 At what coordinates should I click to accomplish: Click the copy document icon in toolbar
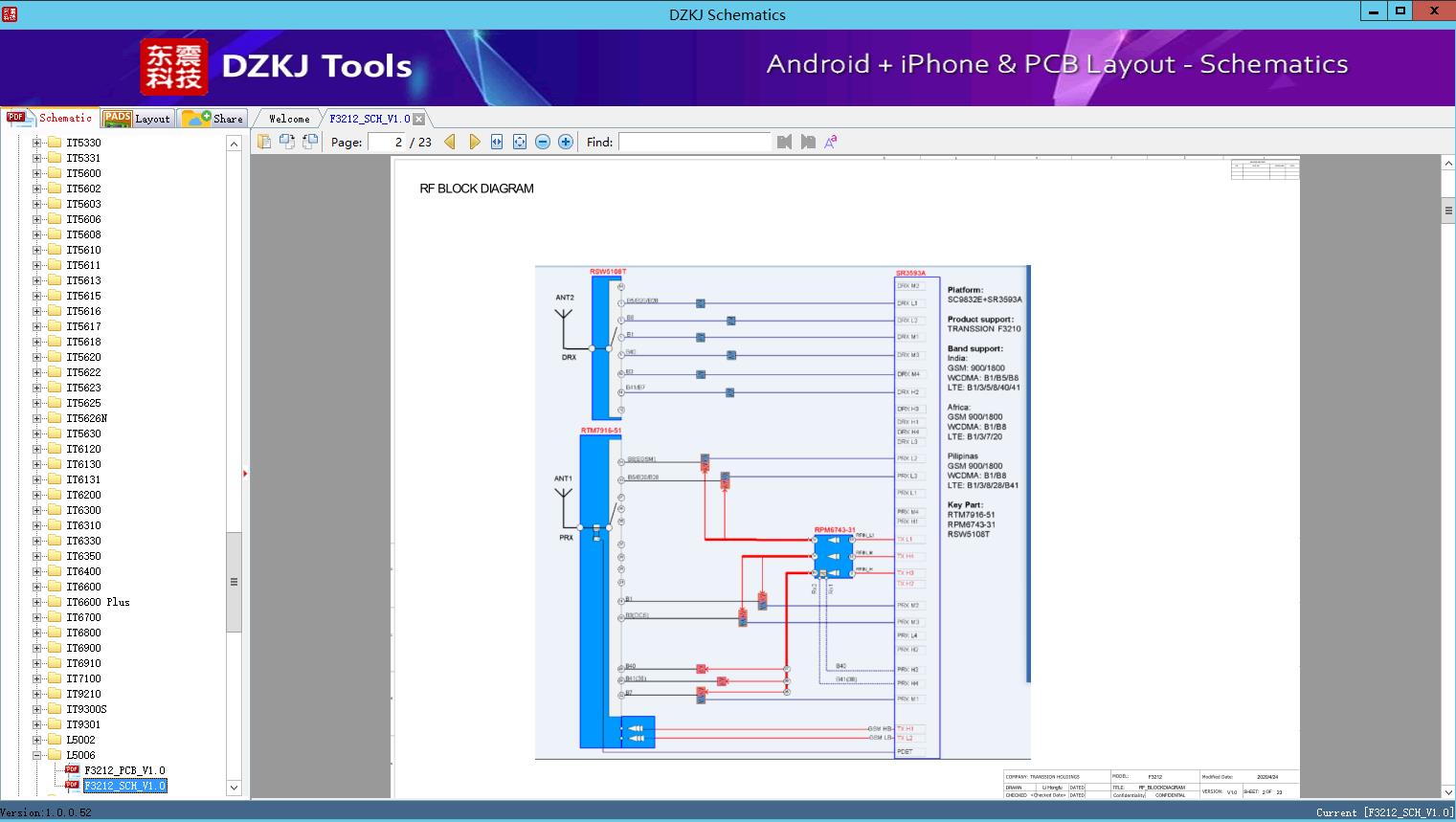pos(264,142)
